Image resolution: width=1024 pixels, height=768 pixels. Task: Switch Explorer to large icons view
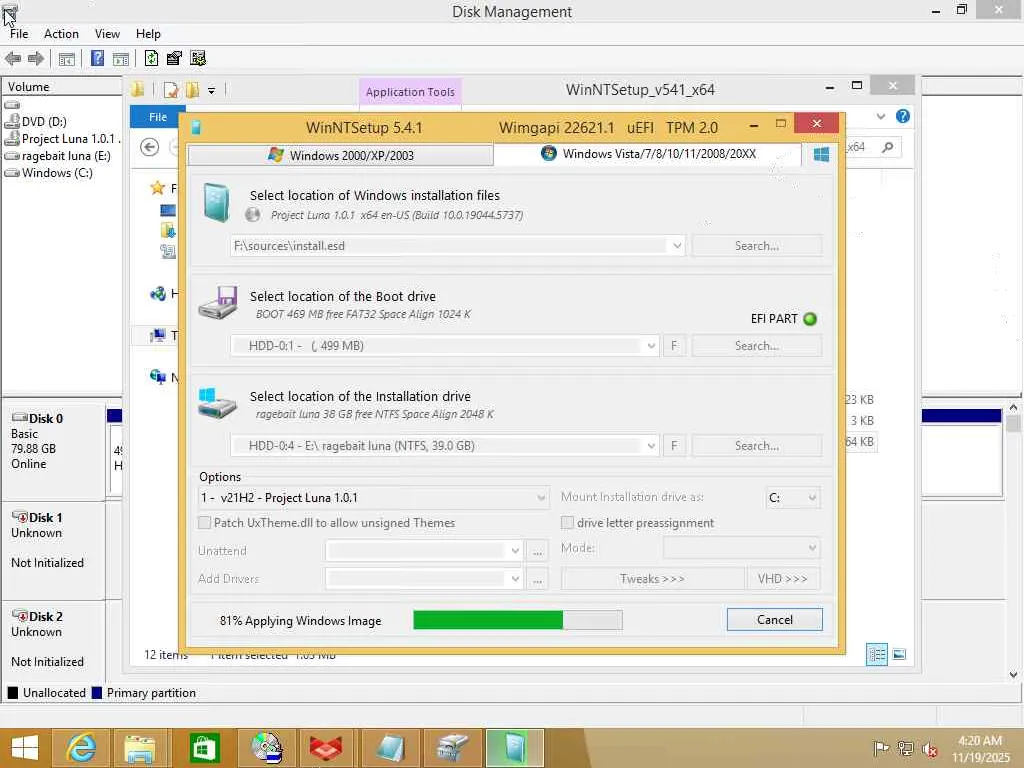(899, 654)
